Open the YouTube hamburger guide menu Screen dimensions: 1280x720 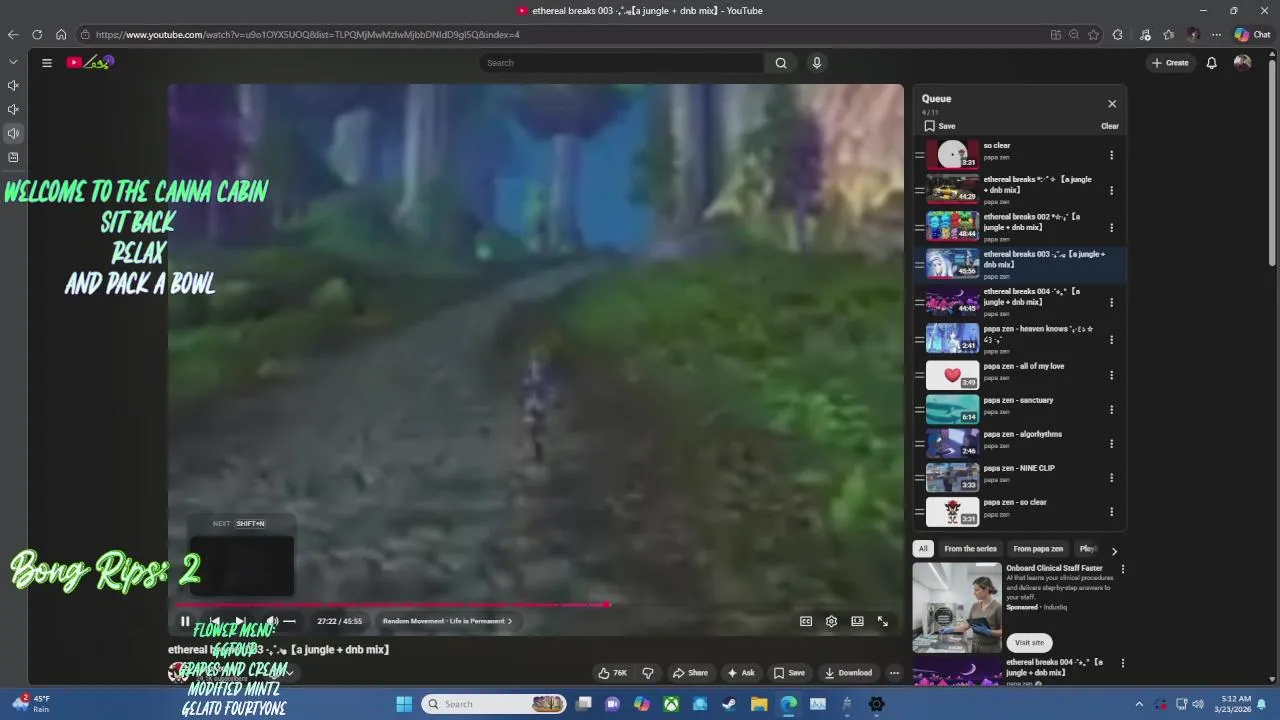click(47, 63)
